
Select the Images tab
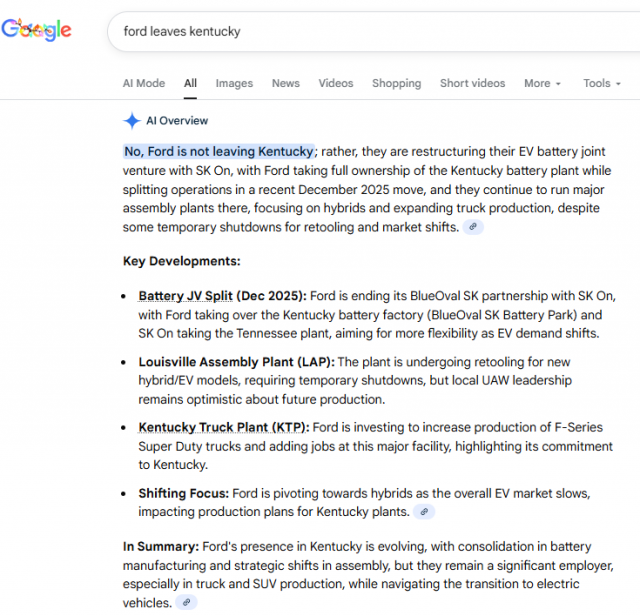(x=234, y=84)
